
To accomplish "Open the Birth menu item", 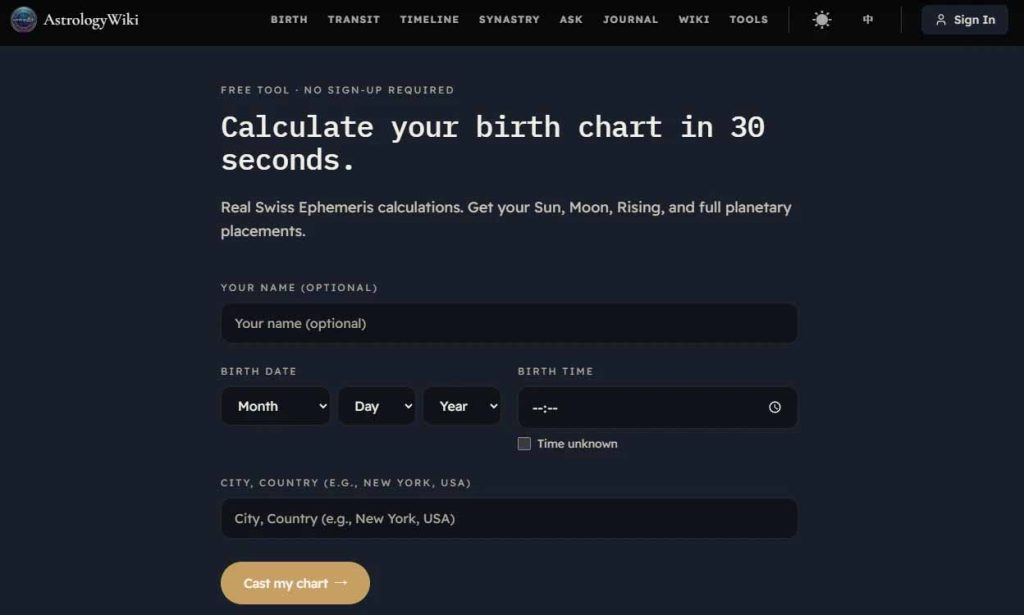I will (289, 20).
